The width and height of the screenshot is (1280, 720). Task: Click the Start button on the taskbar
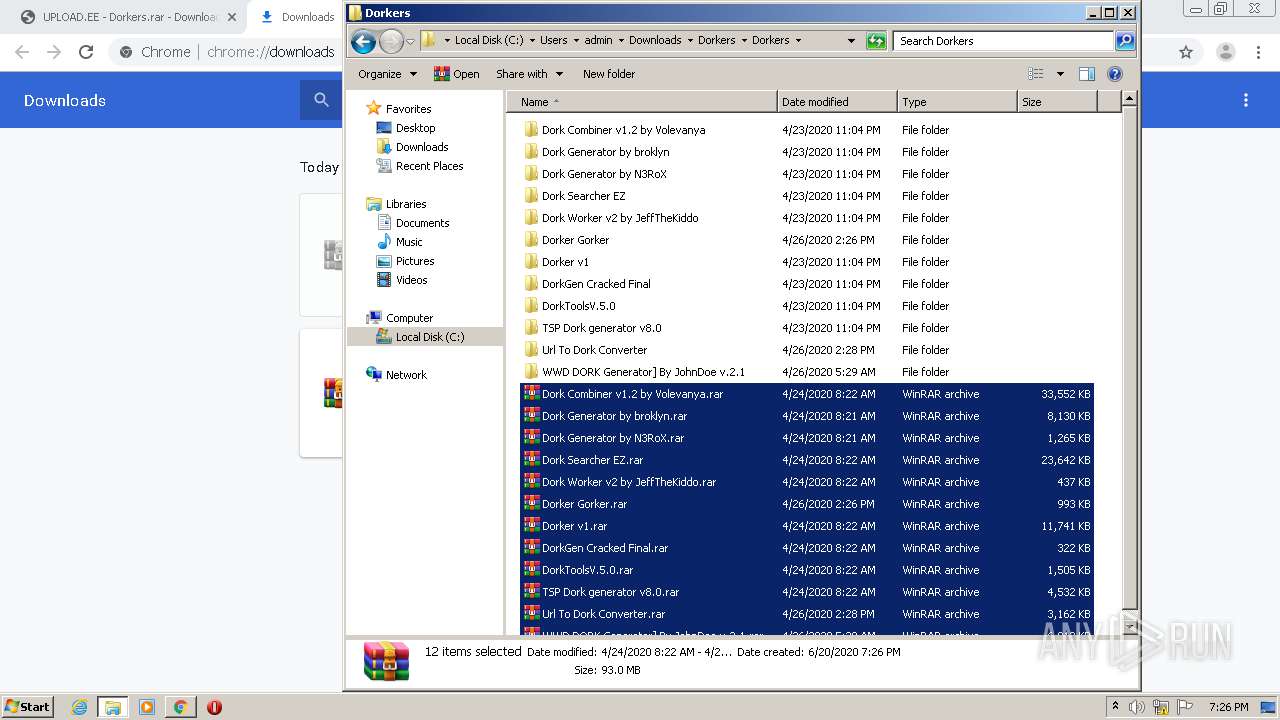click(27, 706)
